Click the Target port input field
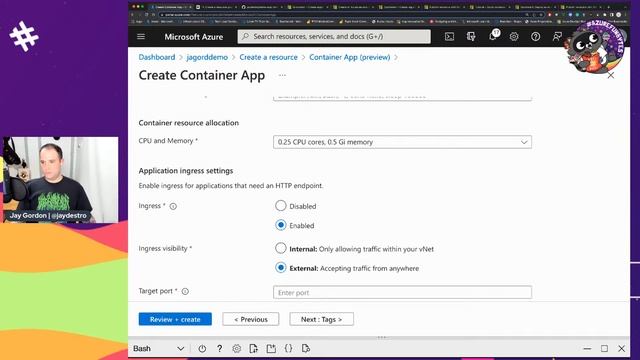This screenshot has width=640, height=360. tap(402, 292)
